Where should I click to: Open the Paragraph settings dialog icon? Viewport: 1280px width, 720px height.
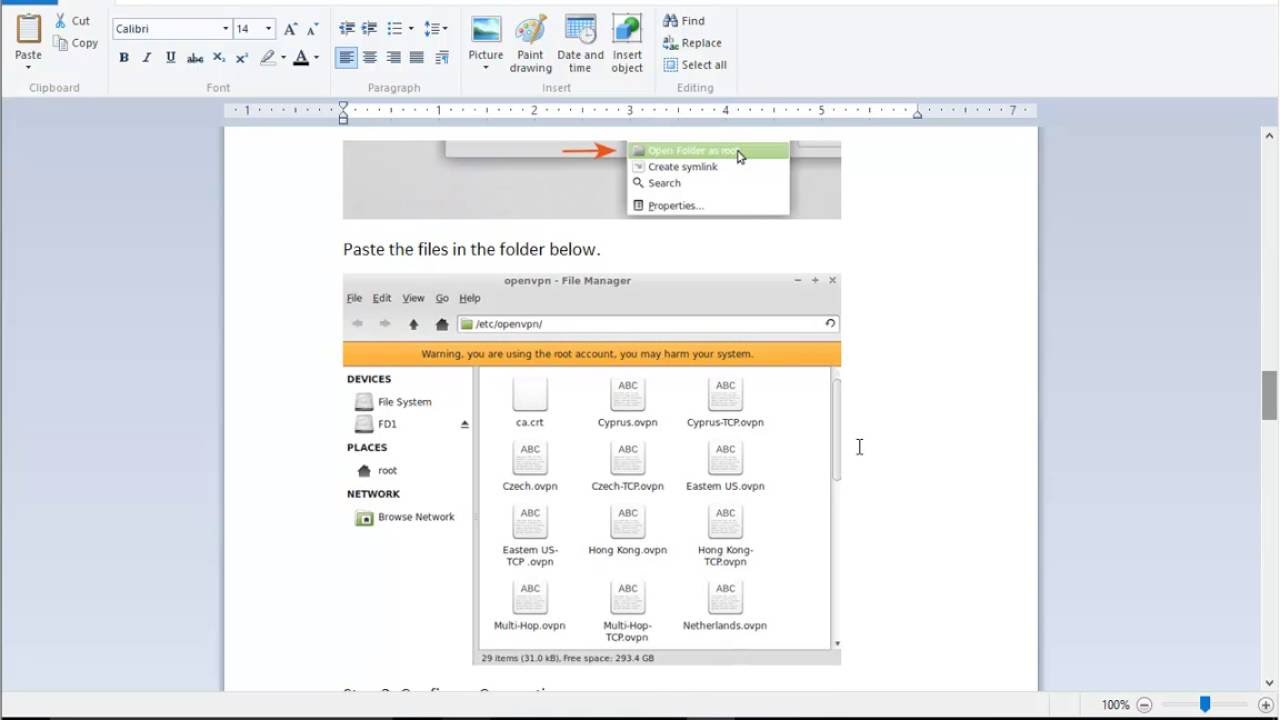pyautogui.click(x=441, y=58)
